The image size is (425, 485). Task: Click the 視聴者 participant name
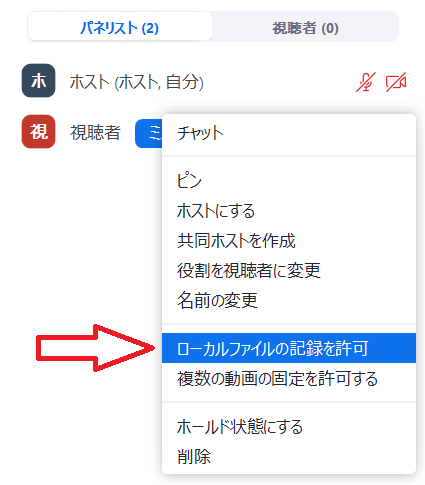[95, 133]
